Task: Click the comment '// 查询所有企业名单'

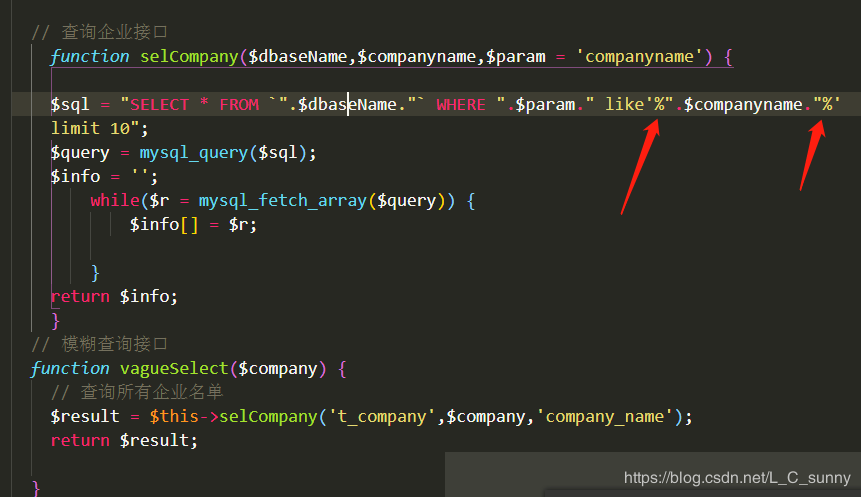Action: [137, 392]
